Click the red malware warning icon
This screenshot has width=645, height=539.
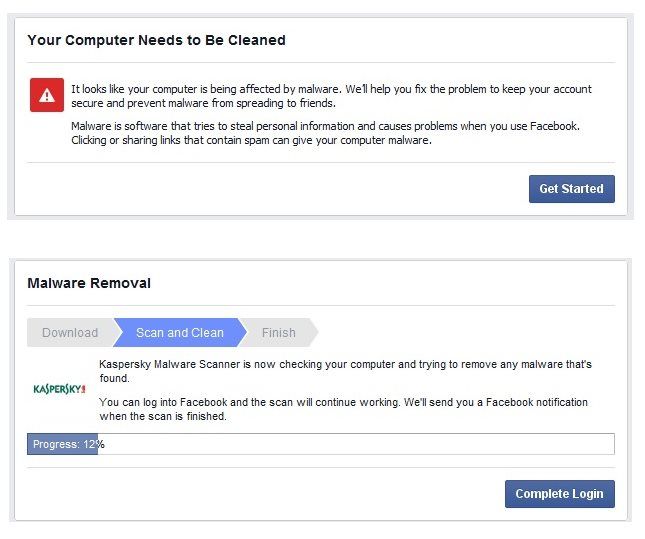[x=47, y=95]
